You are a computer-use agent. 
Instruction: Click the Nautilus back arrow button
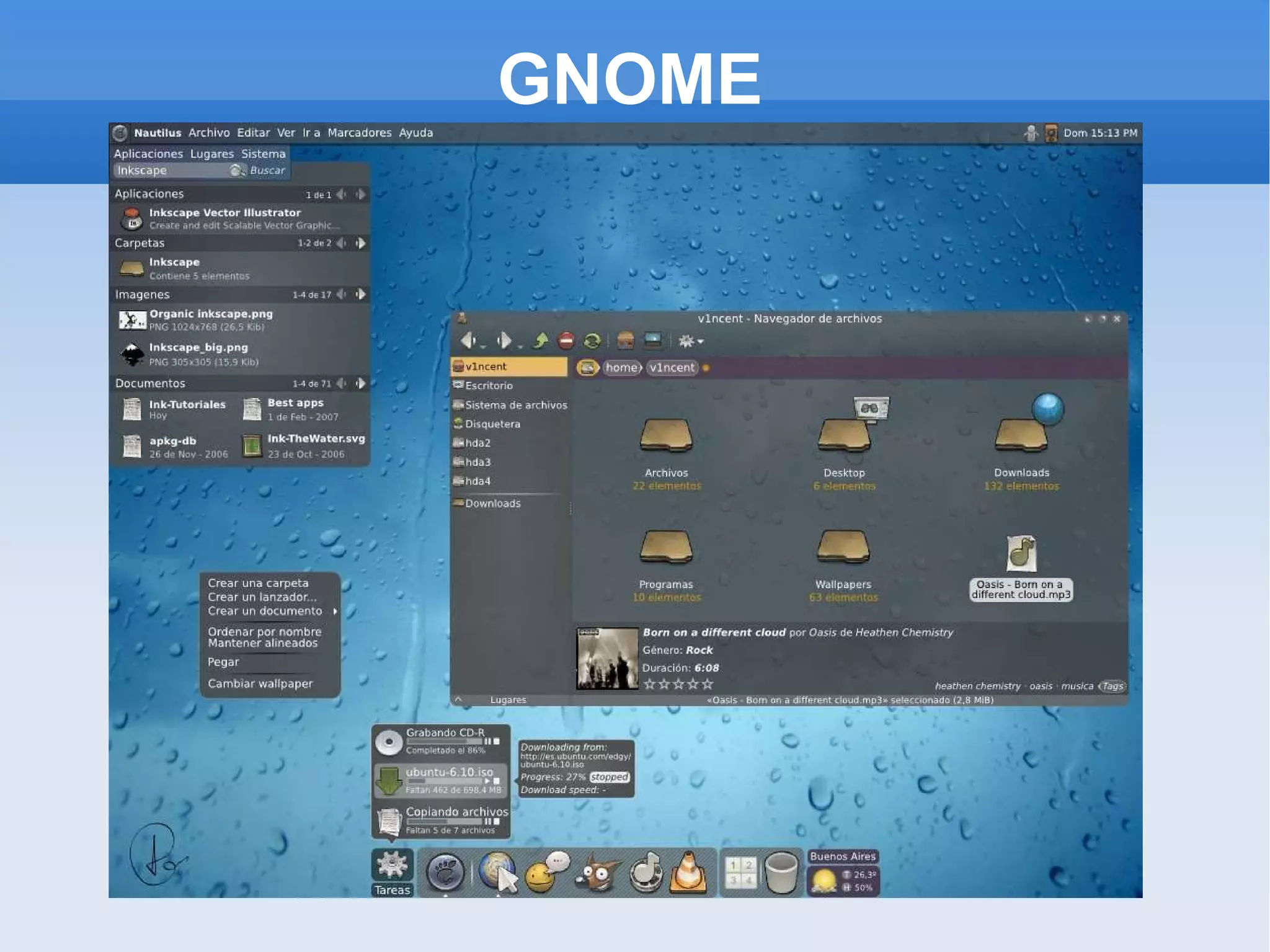pos(467,340)
